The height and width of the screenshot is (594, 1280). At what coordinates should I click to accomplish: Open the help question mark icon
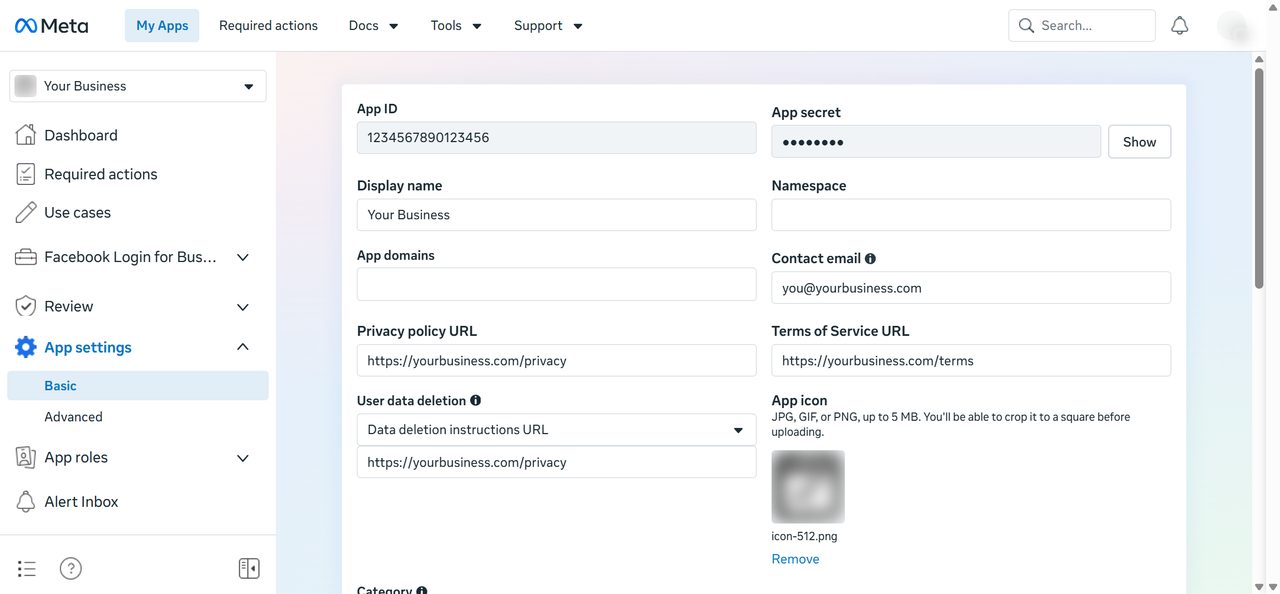pos(71,569)
